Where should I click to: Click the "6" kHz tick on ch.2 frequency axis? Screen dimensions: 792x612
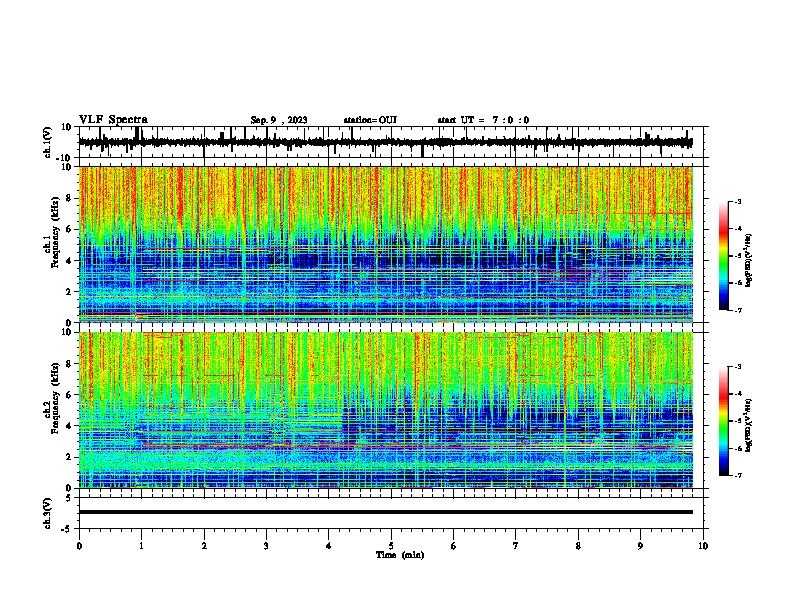(69, 395)
